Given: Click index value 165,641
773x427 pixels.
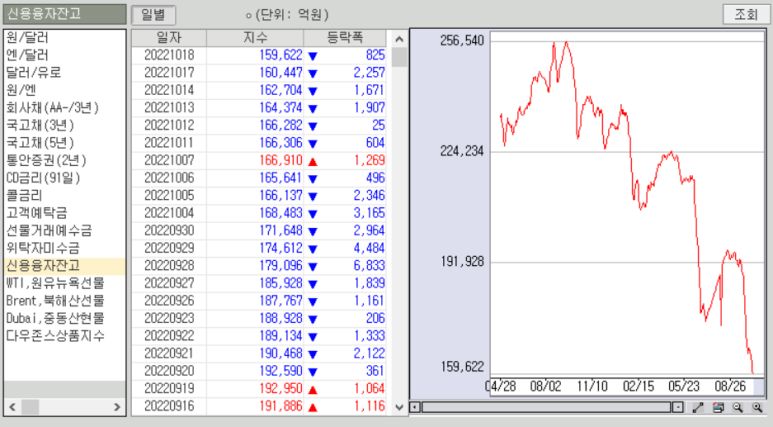Looking at the screenshot, I should click(x=281, y=178).
